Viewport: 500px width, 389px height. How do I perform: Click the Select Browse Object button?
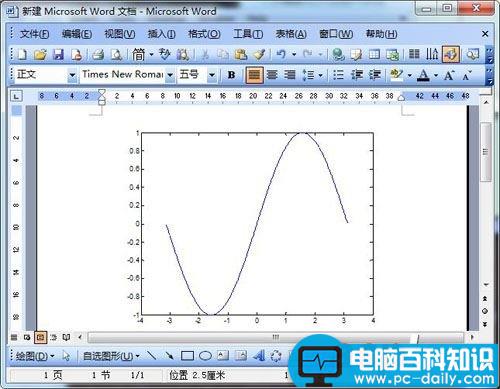485,311
